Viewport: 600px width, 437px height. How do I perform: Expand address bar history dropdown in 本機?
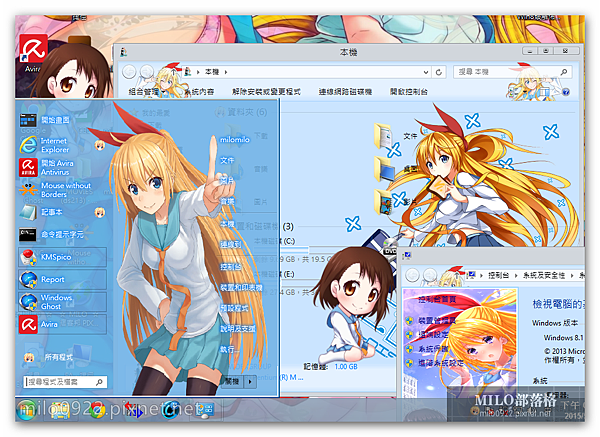tap(426, 72)
